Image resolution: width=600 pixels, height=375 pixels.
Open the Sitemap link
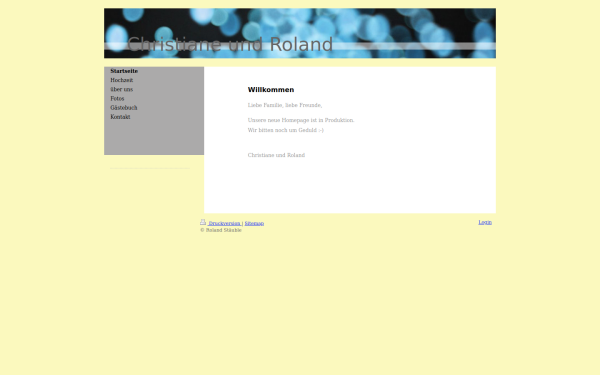pyautogui.click(x=254, y=223)
